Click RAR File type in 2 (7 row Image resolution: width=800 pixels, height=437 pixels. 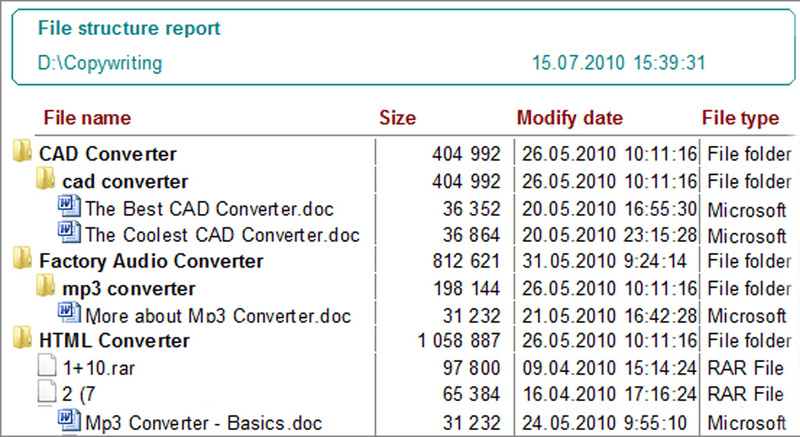[x=745, y=394]
